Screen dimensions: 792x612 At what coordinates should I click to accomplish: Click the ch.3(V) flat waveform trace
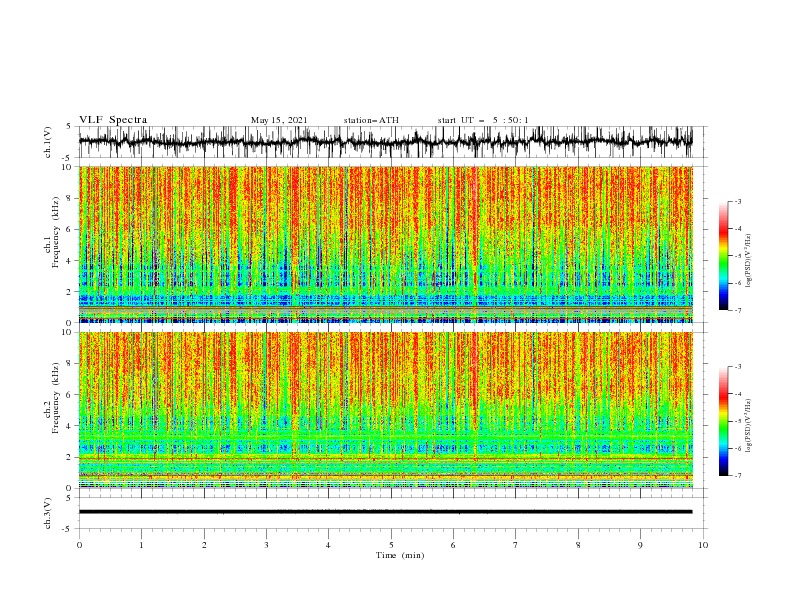coord(385,512)
